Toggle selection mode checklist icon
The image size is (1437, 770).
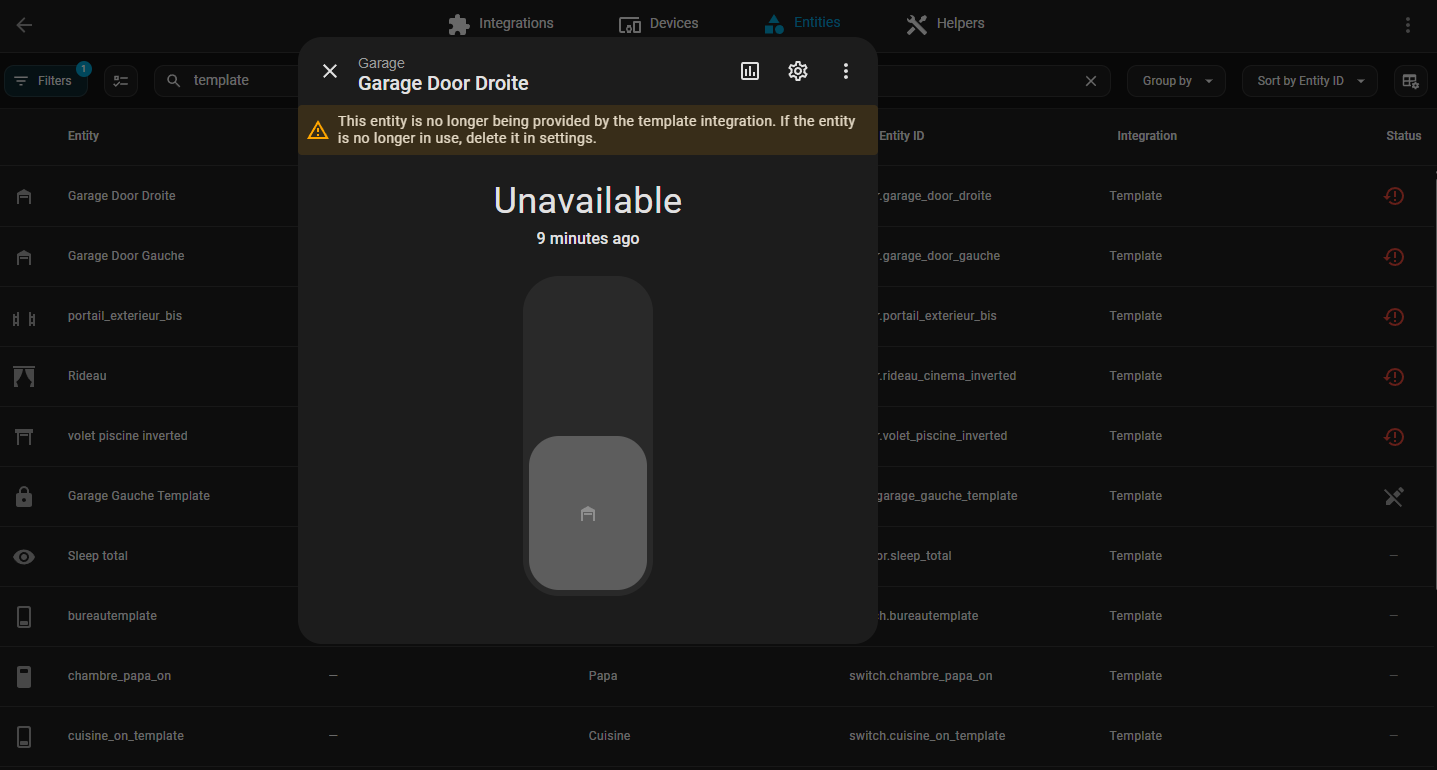[x=121, y=81]
